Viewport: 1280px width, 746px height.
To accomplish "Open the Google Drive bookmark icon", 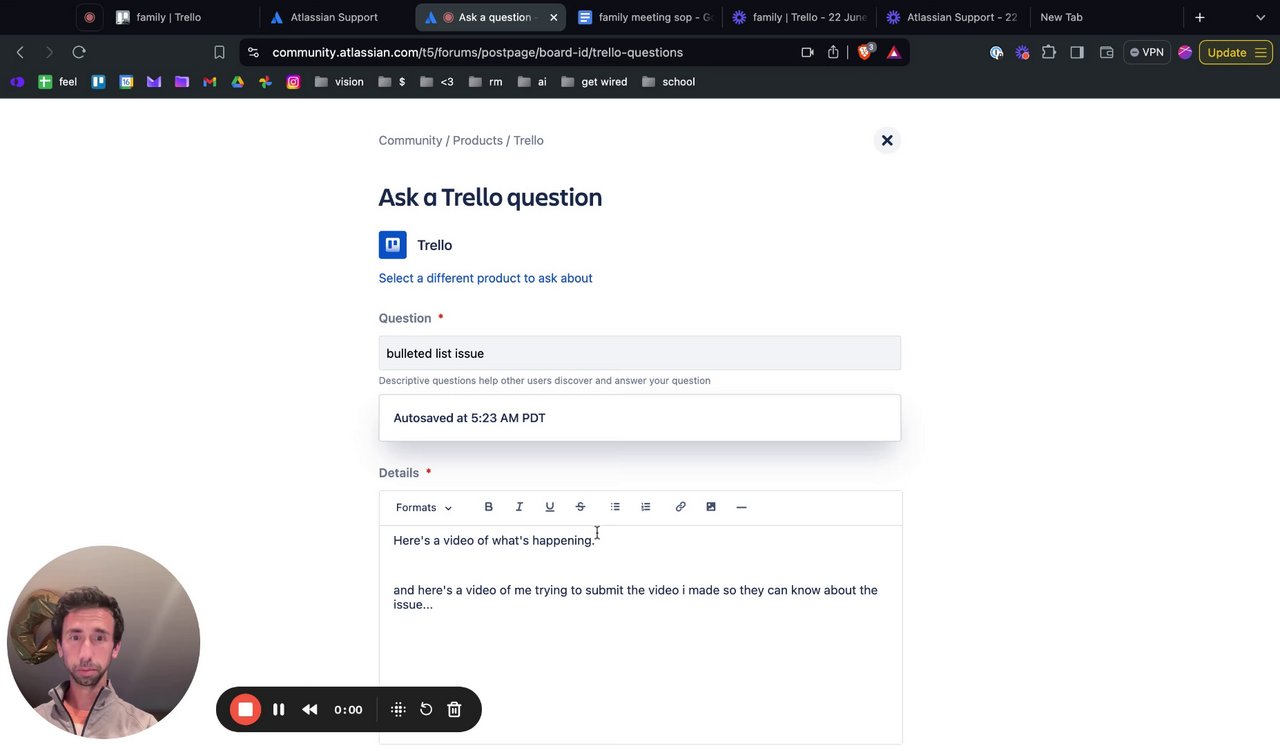I will click(x=238, y=82).
